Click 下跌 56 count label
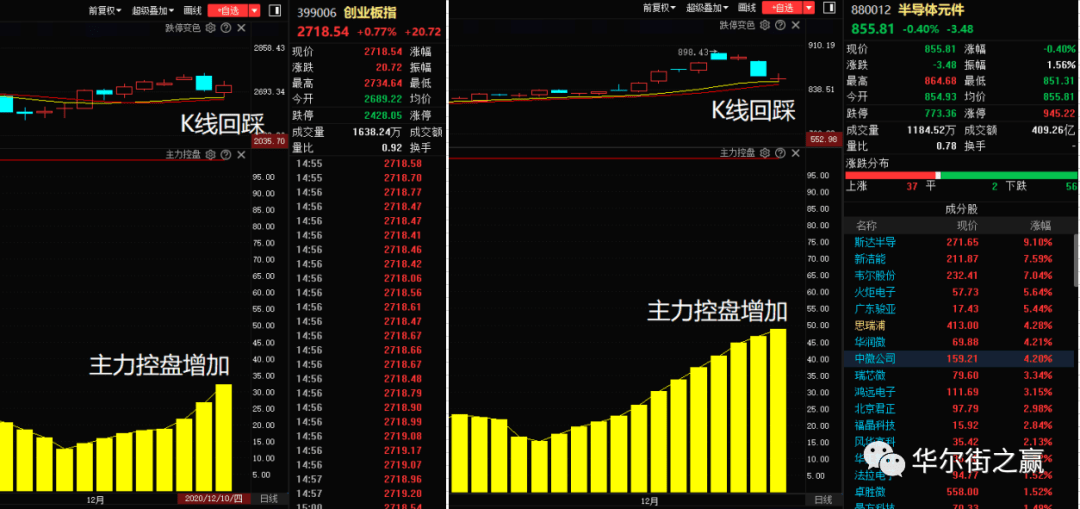1080x509 pixels. click(1041, 187)
